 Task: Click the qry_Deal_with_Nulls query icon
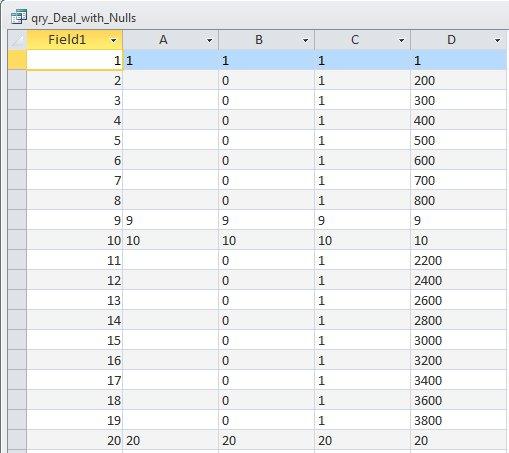tap(18, 17)
